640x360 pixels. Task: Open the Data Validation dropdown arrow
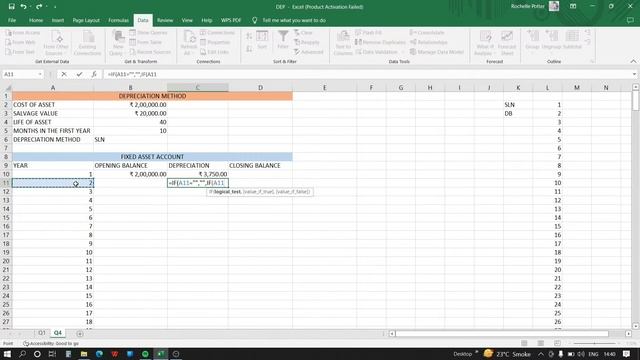click(x=403, y=52)
